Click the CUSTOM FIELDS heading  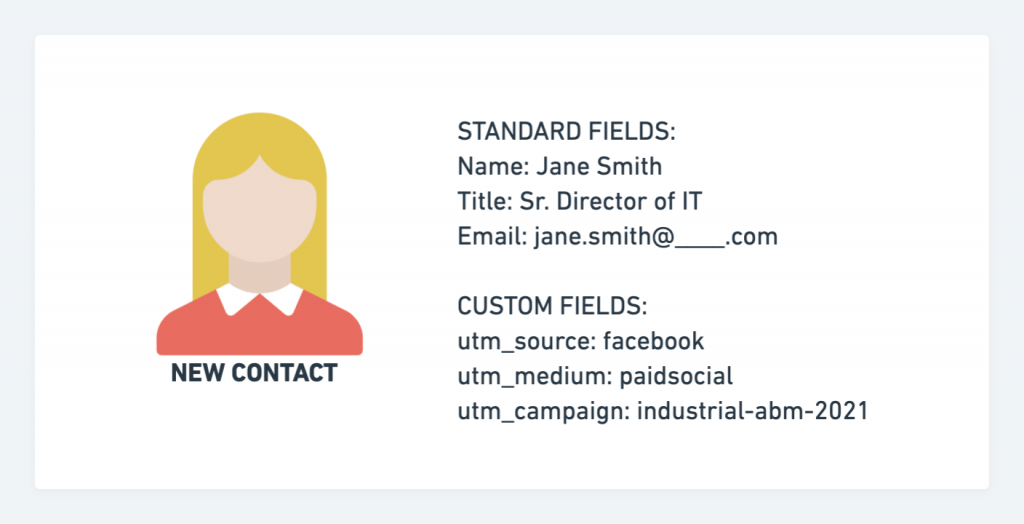coord(552,306)
